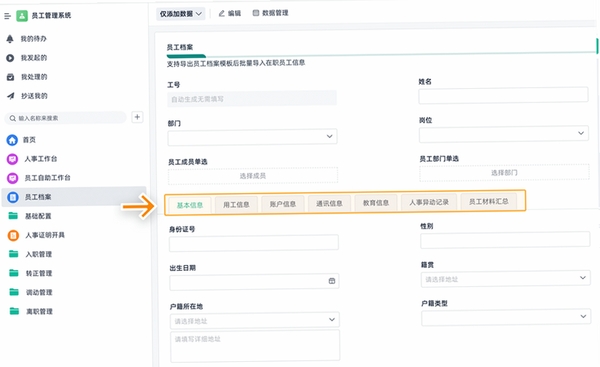Click the 性别 input field

pos(505,240)
